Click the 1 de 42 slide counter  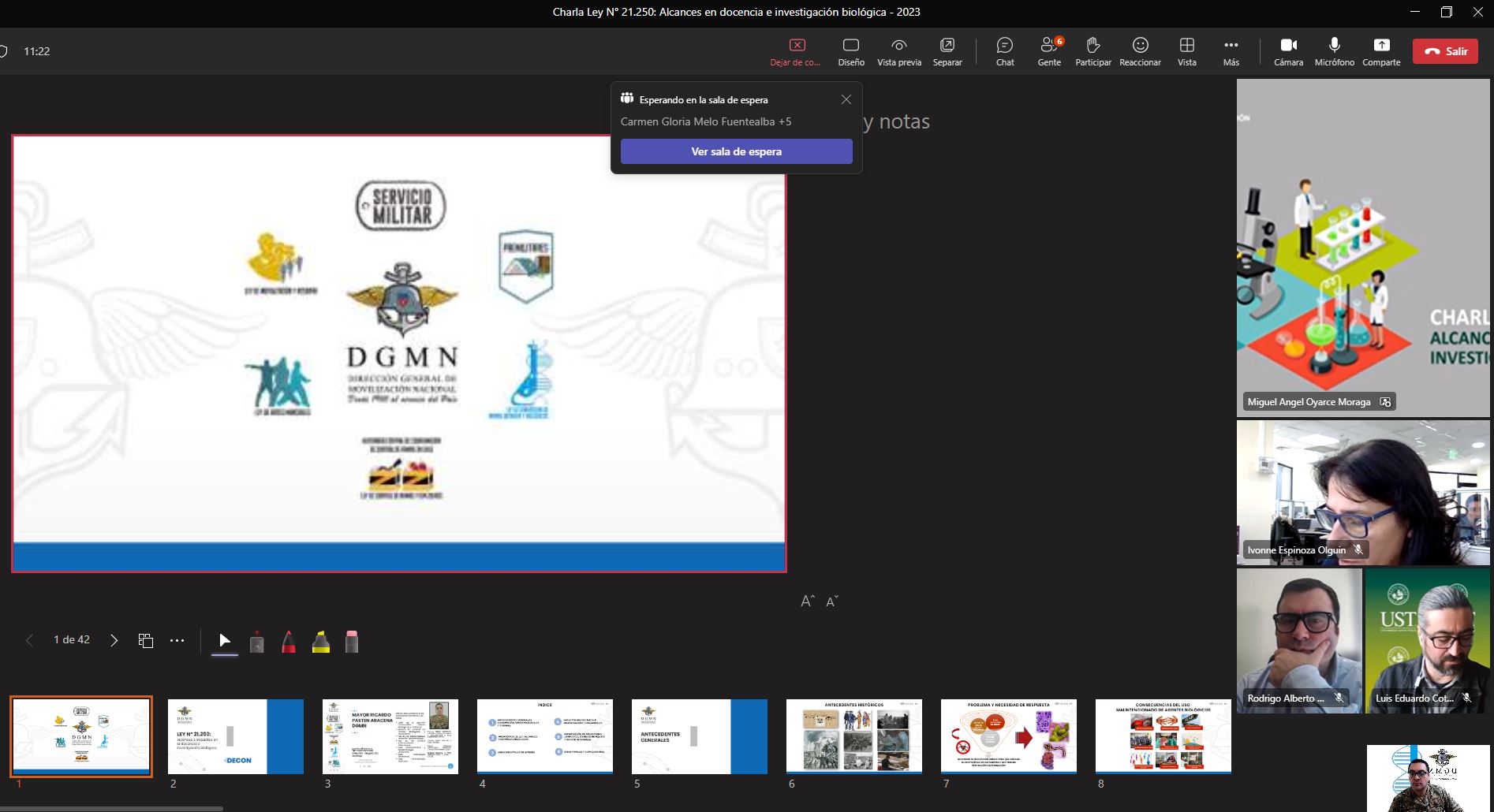(x=72, y=639)
